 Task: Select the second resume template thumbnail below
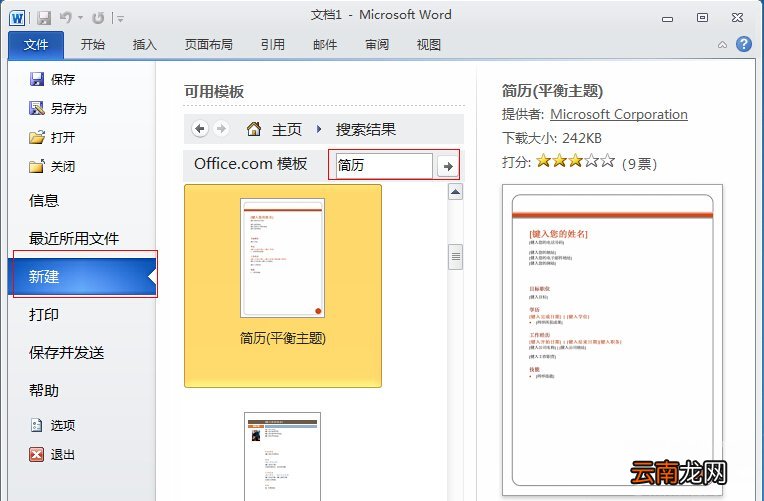(283, 456)
